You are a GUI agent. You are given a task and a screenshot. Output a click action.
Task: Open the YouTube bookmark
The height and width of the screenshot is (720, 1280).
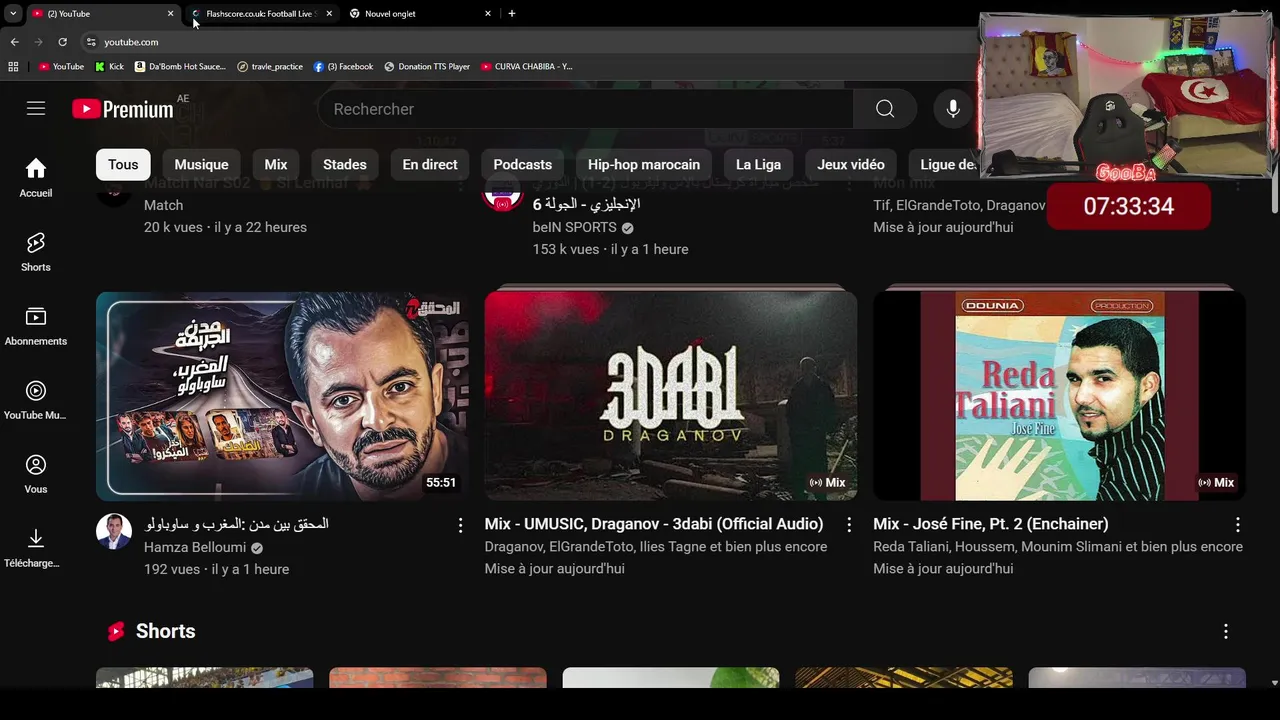[x=61, y=67]
